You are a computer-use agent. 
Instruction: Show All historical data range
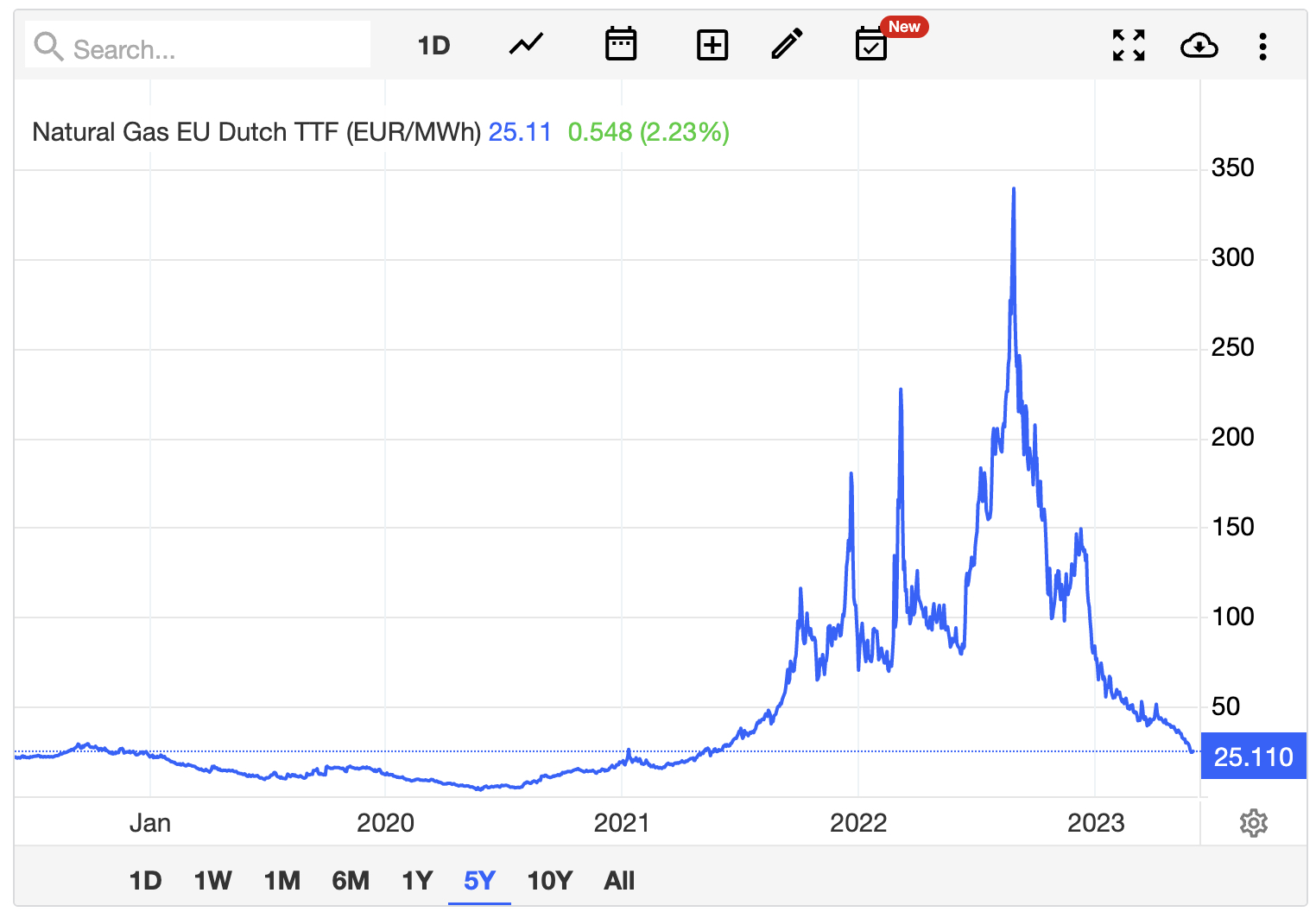click(619, 881)
